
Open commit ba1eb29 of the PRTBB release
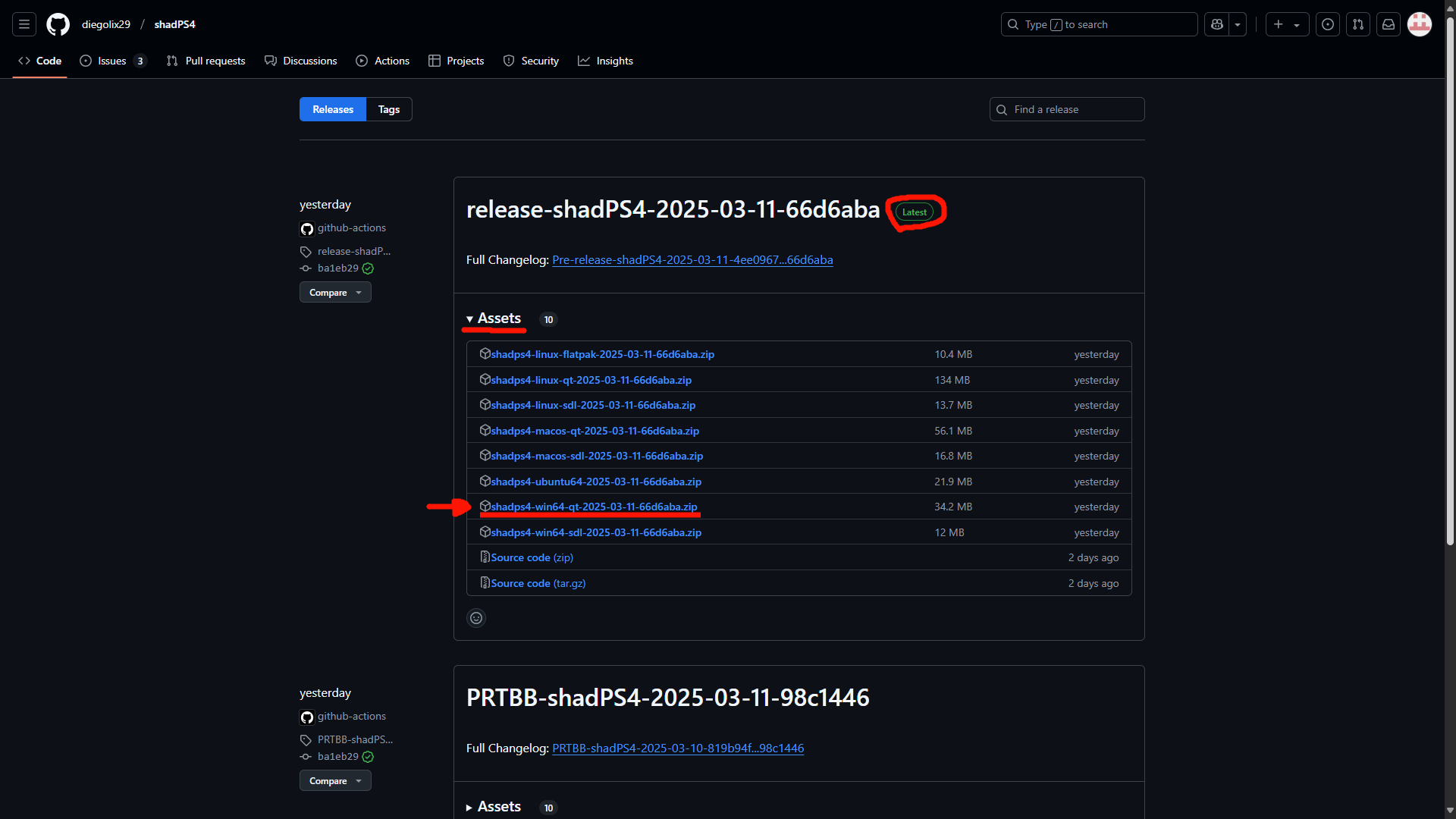point(338,756)
